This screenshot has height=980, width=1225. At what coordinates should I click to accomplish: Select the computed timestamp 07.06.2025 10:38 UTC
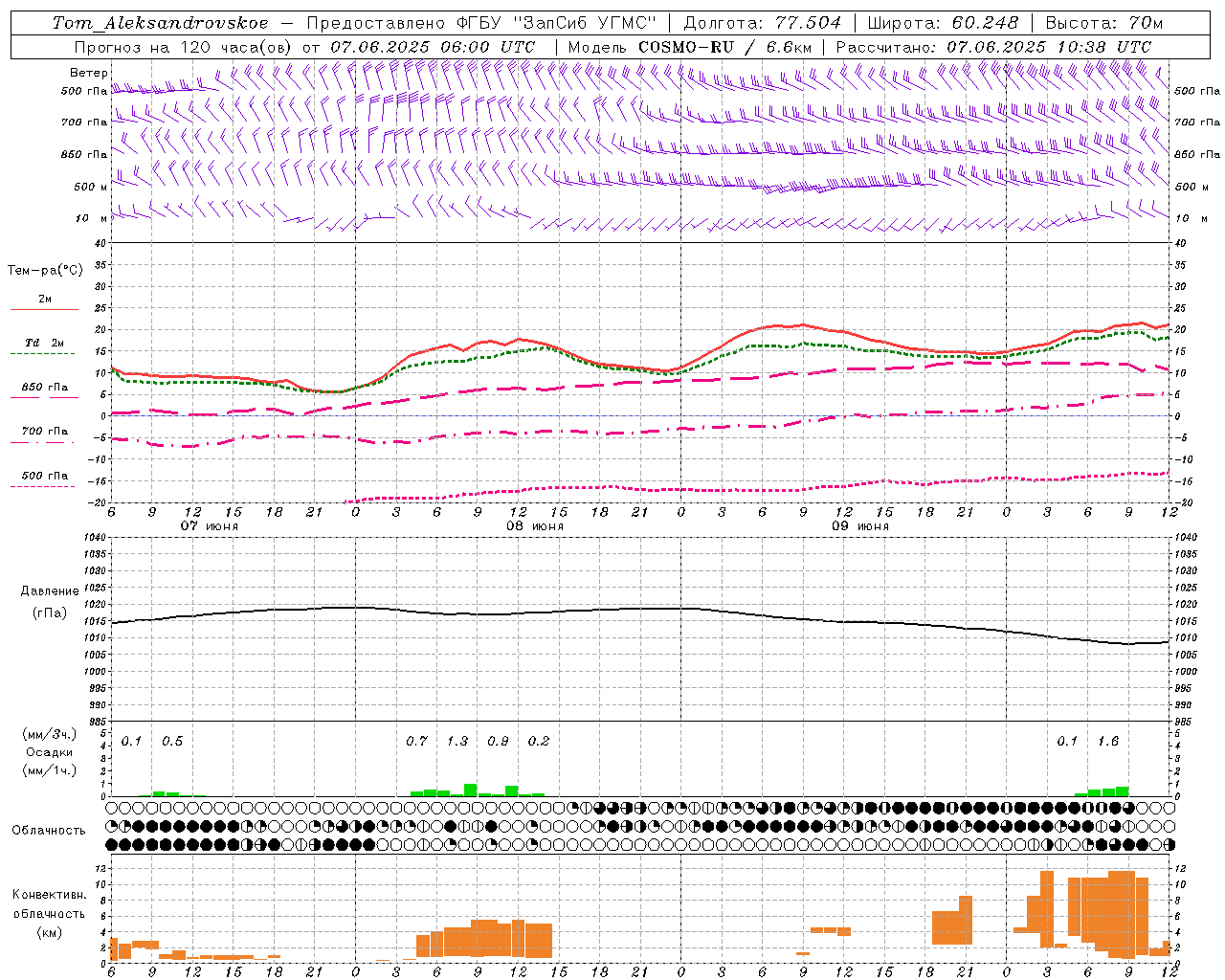[1049, 47]
